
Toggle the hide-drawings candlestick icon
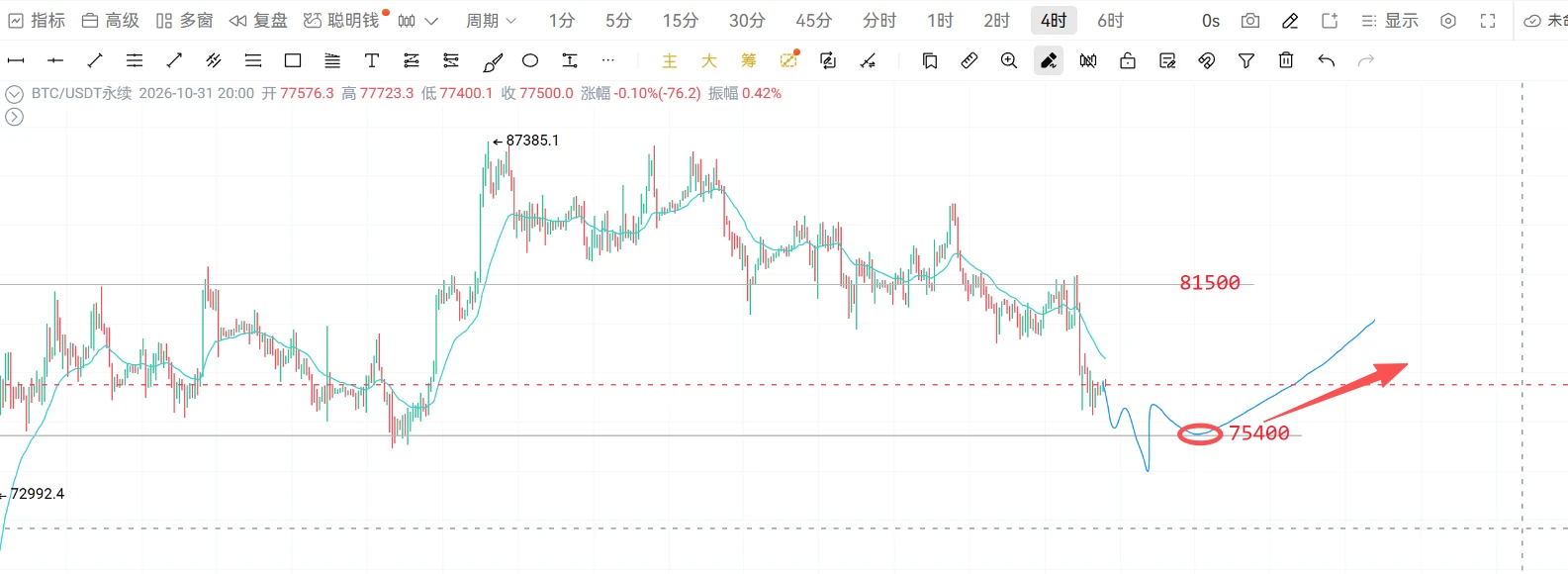click(x=1088, y=61)
